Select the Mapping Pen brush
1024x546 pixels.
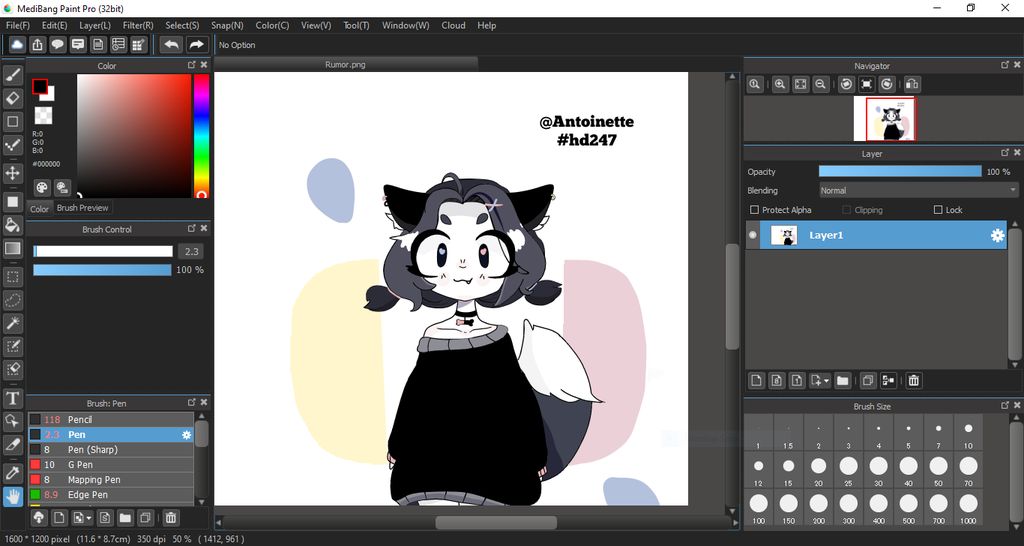[111, 480]
